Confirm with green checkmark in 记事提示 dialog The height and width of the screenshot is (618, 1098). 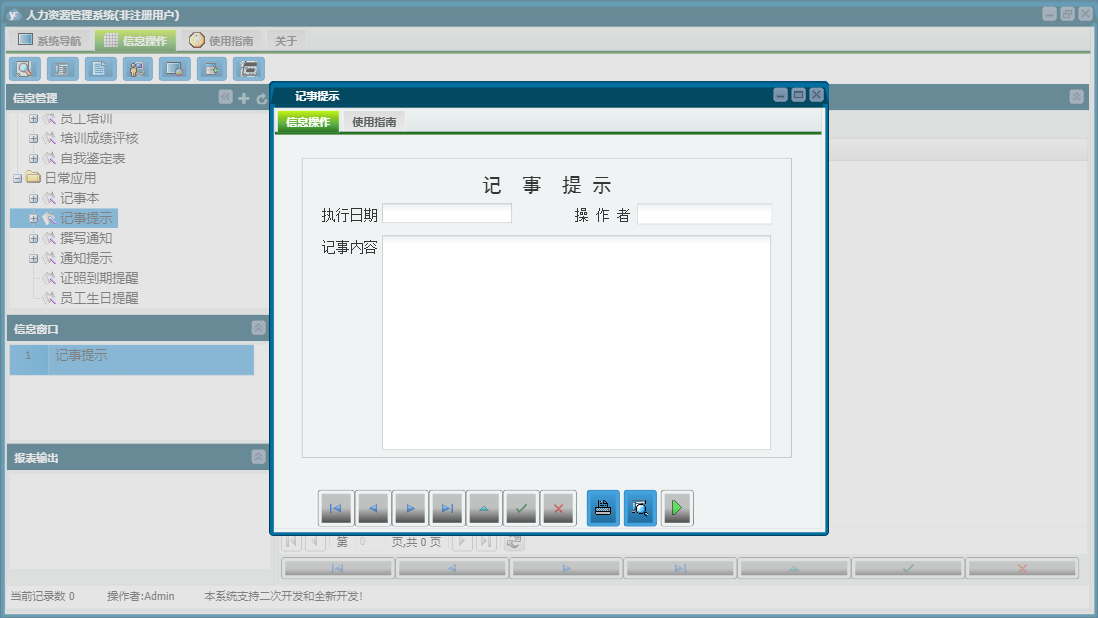521,508
